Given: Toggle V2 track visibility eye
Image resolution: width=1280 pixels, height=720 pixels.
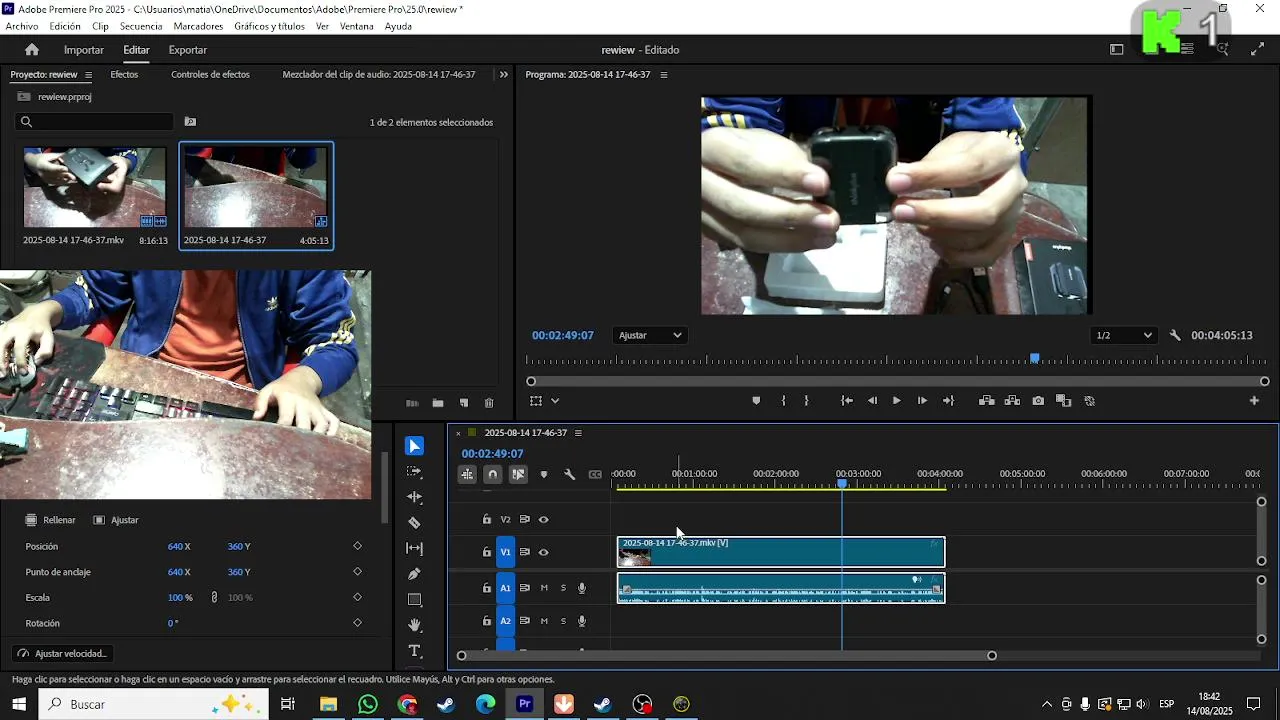Looking at the screenshot, I should click(x=544, y=520).
